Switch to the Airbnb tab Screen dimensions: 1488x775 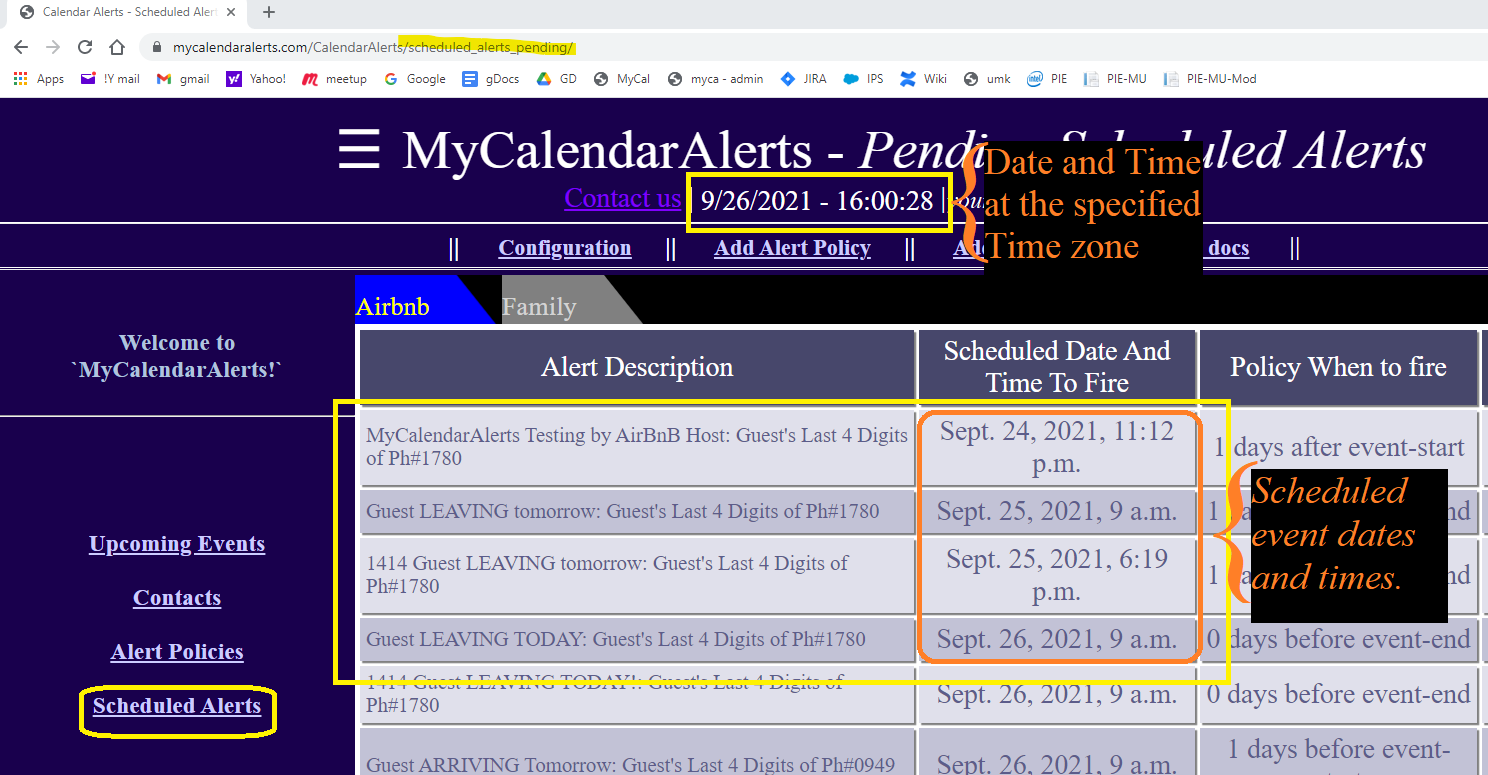[x=393, y=306]
